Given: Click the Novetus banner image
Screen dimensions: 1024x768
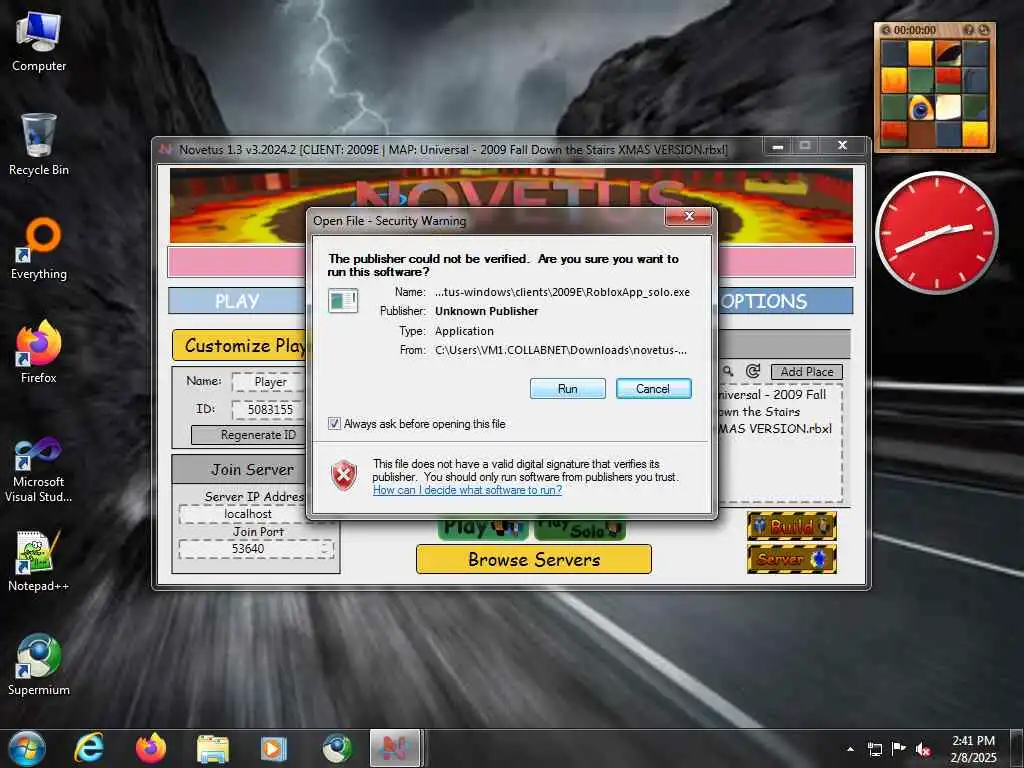Looking at the screenshot, I should pyautogui.click(x=511, y=189).
